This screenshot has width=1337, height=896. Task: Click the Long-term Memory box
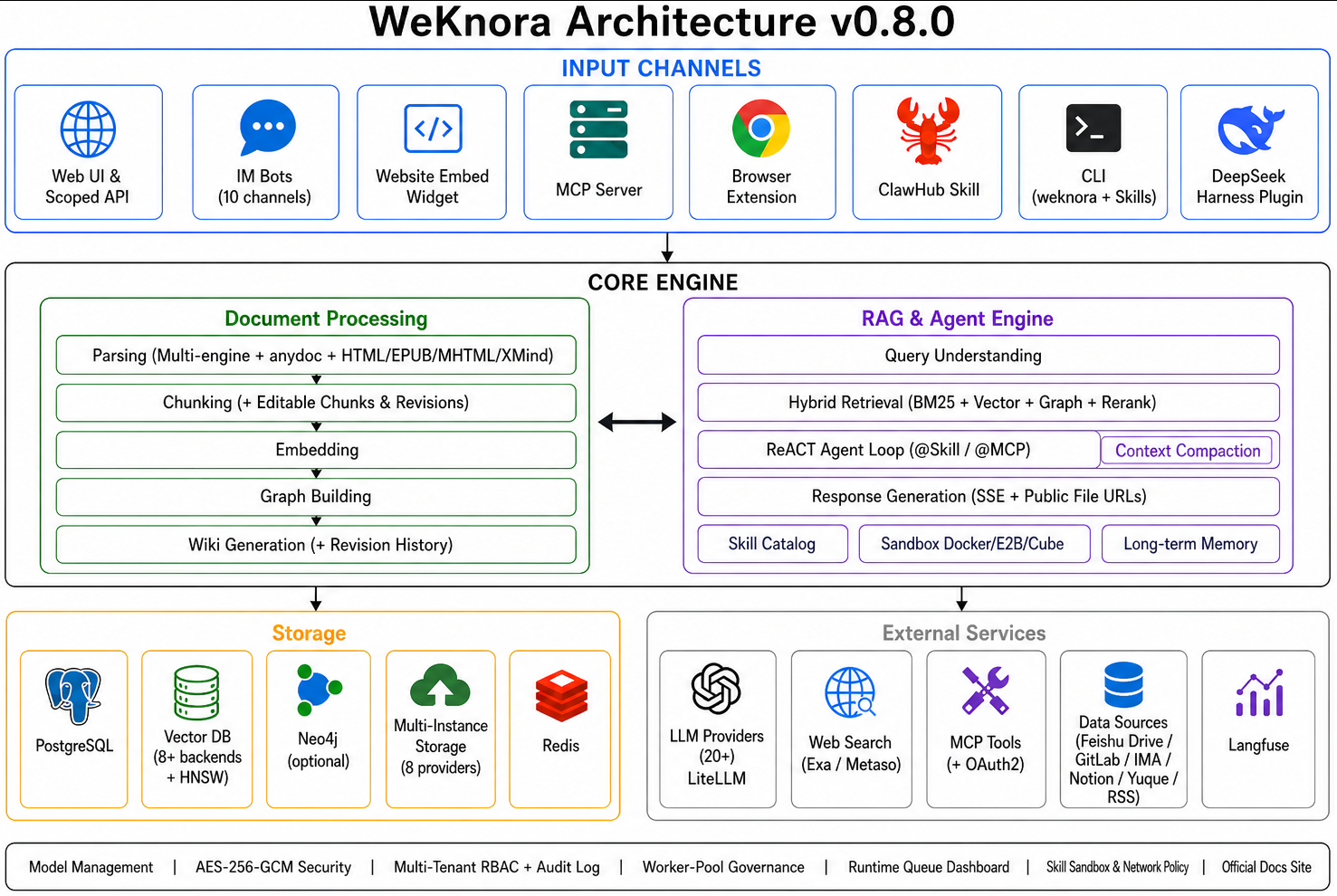click(1190, 544)
